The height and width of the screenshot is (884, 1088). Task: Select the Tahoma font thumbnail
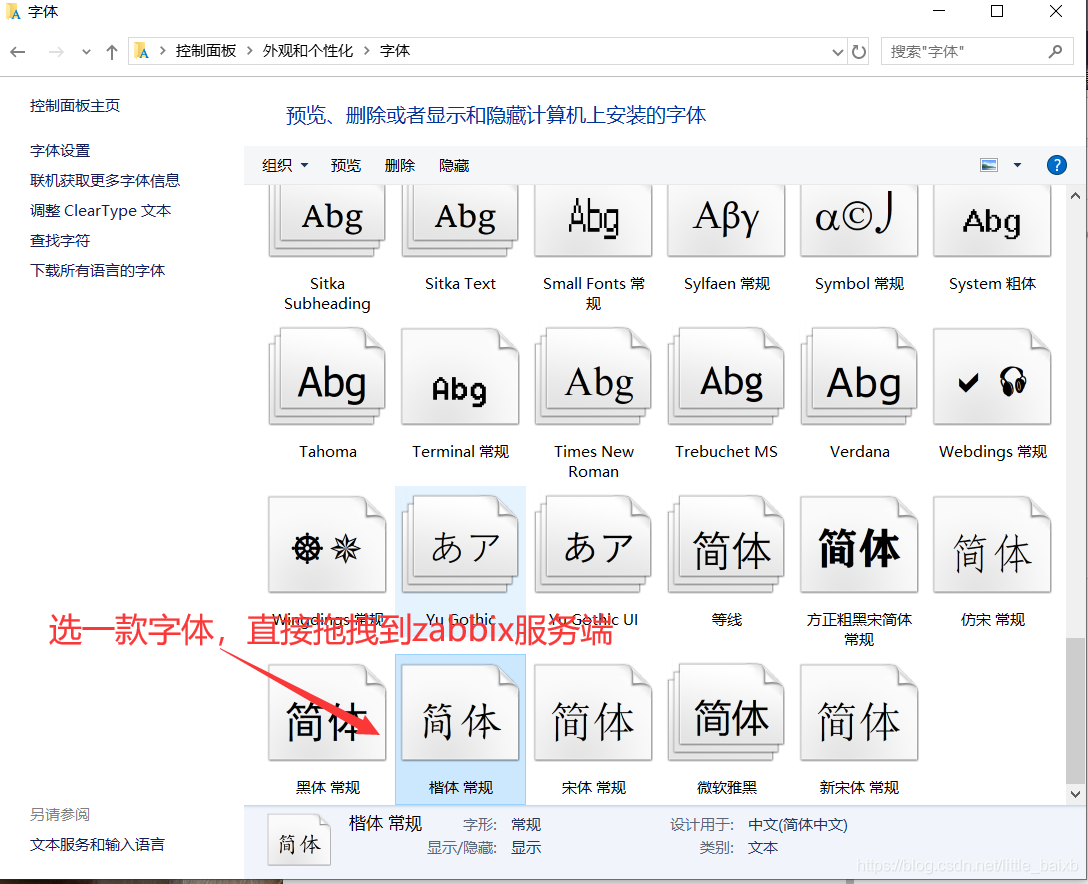coord(327,377)
